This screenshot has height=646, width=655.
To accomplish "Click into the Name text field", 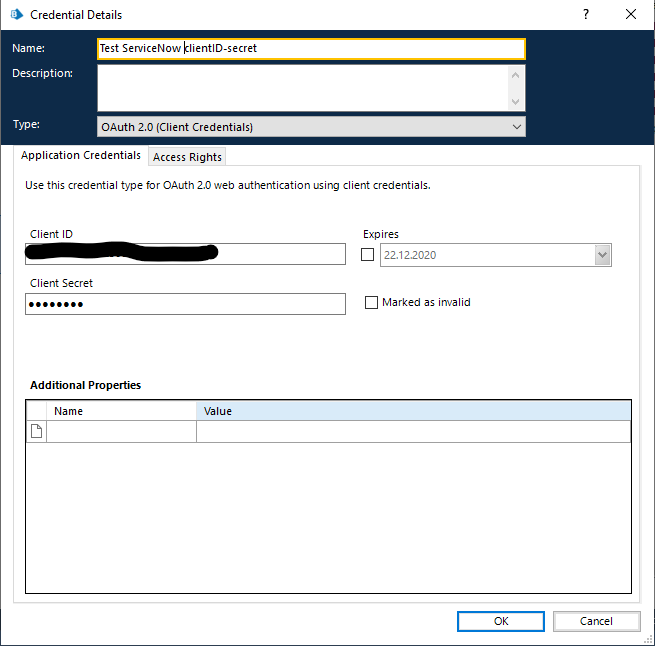I will (x=310, y=48).
